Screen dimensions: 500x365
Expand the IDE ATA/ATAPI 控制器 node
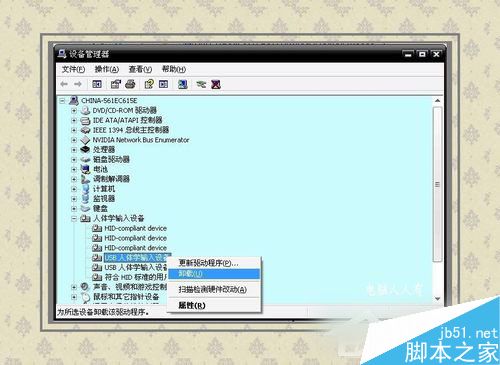pyautogui.click(x=74, y=120)
